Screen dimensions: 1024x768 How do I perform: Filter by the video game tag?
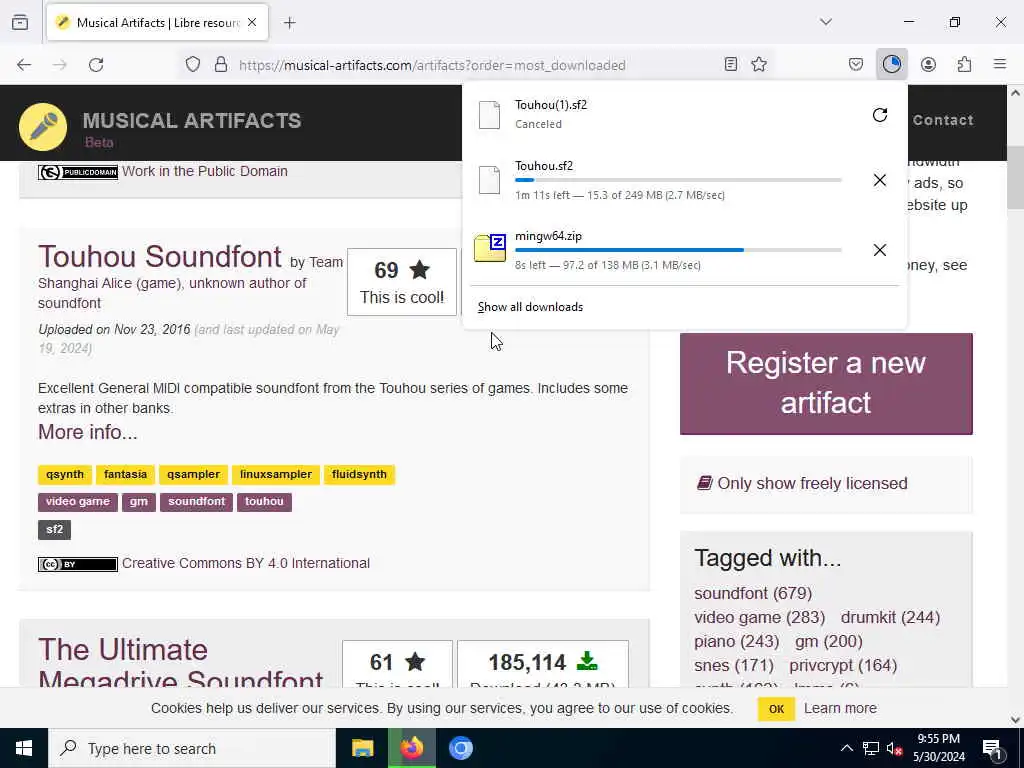pyautogui.click(x=78, y=502)
